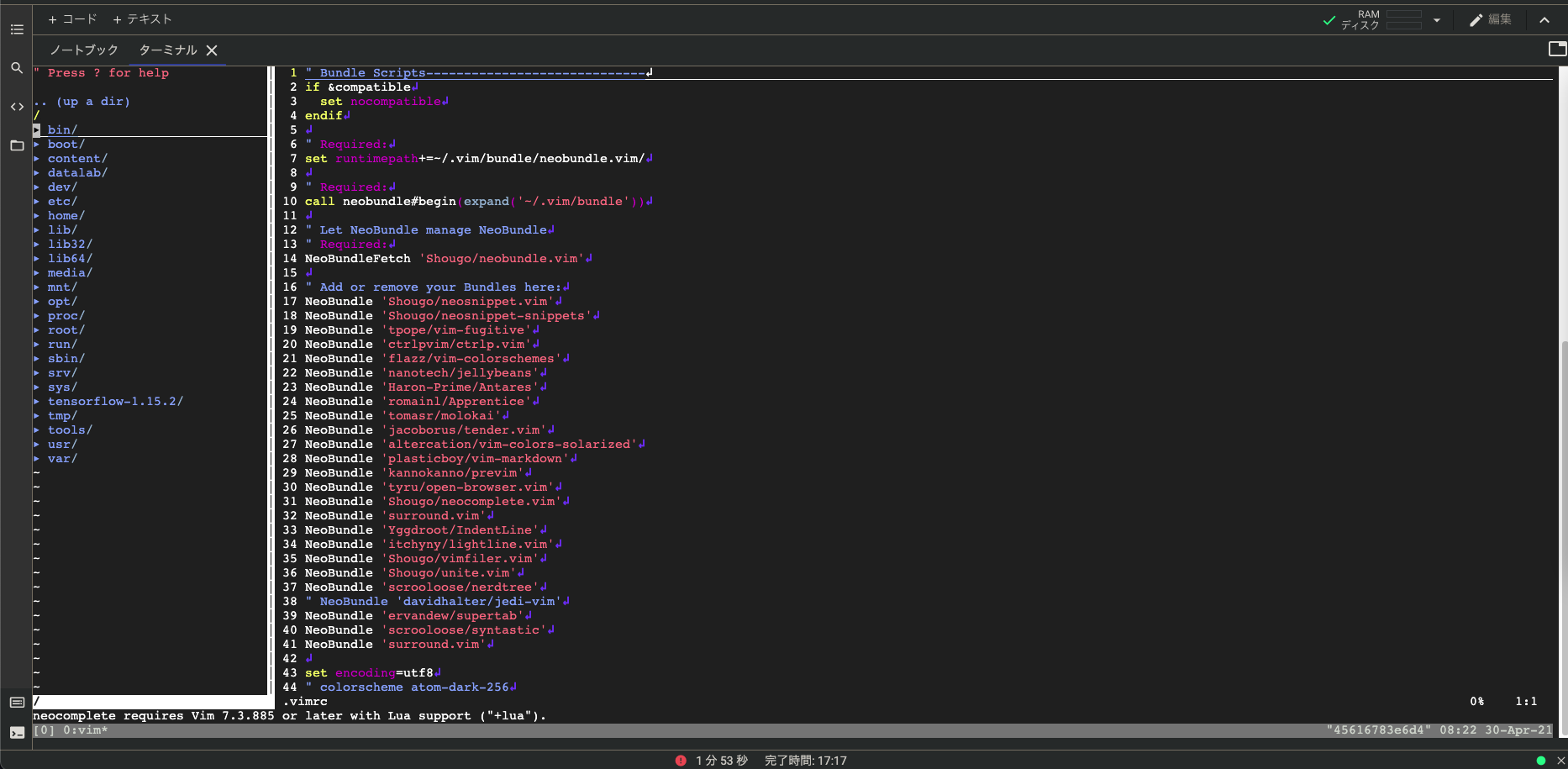The width and height of the screenshot is (1568, 769).
Task: Click the .vimrc filename in status line
Action: (x=305, y=702)
